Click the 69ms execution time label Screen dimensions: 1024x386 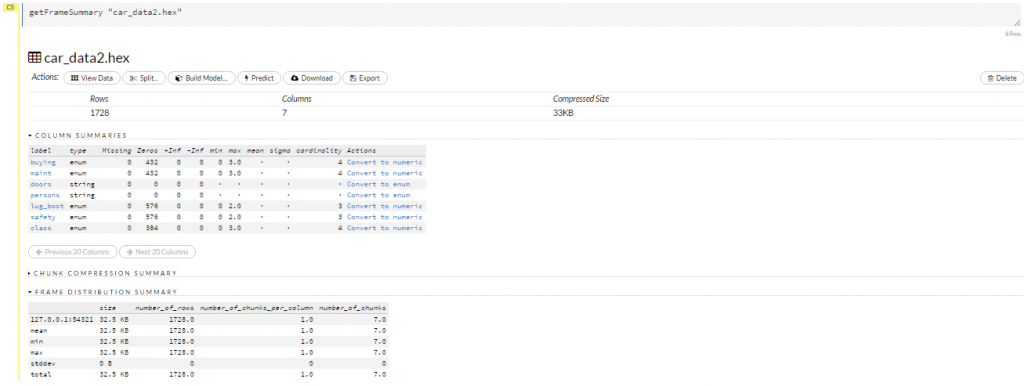tap(1012, 33)
